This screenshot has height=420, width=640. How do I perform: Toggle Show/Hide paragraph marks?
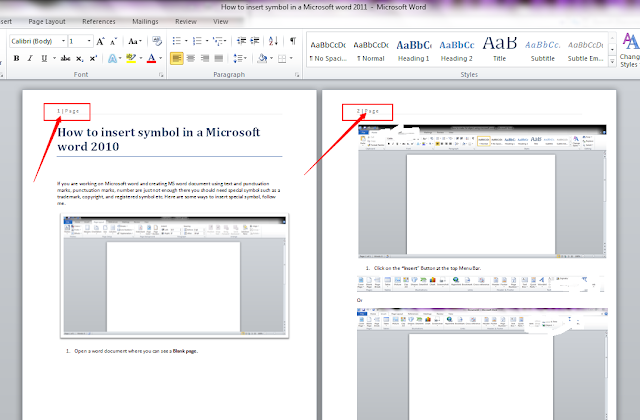[293, 41]
